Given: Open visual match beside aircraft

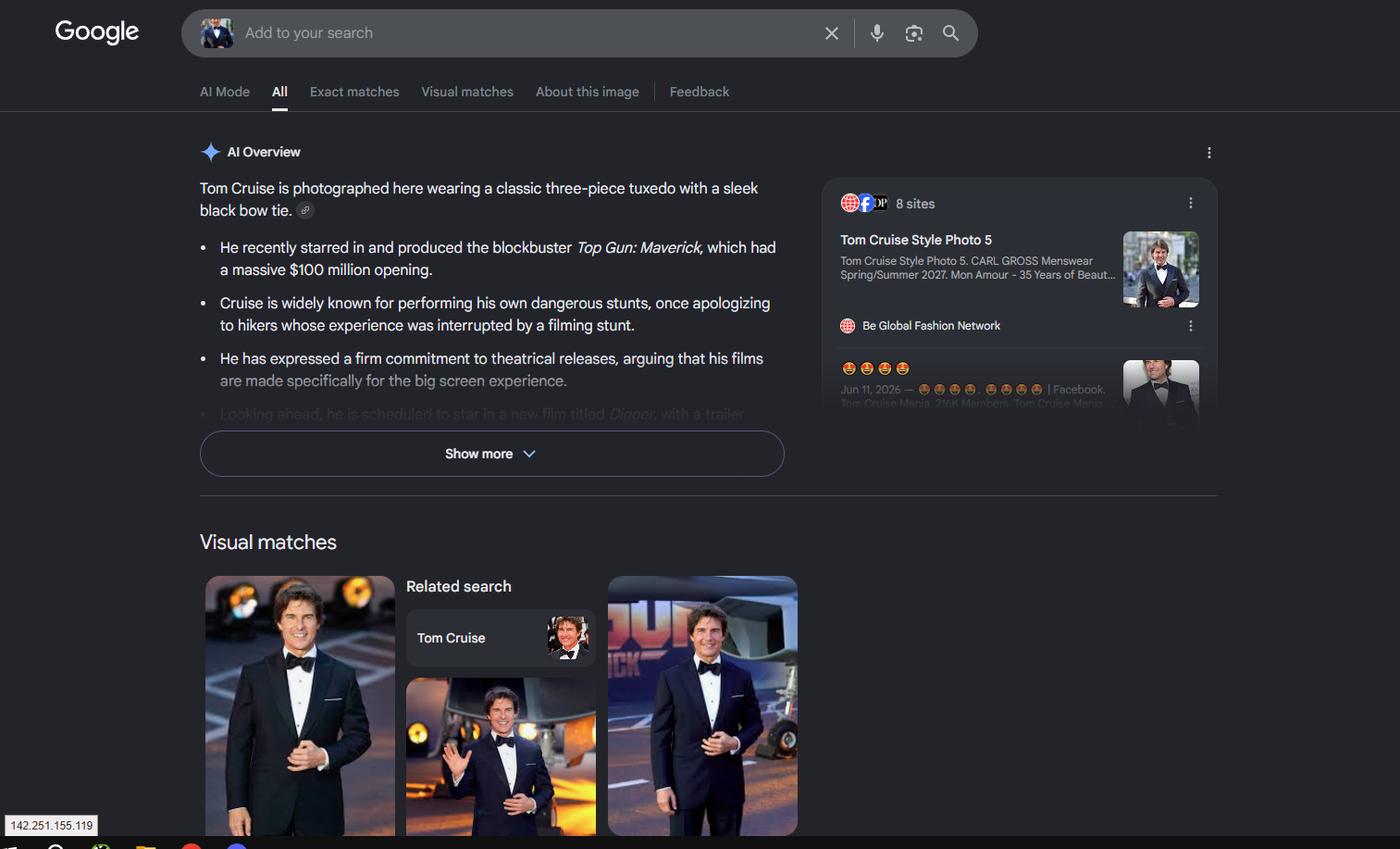Looking at the screenshot, I should (702, 705).
